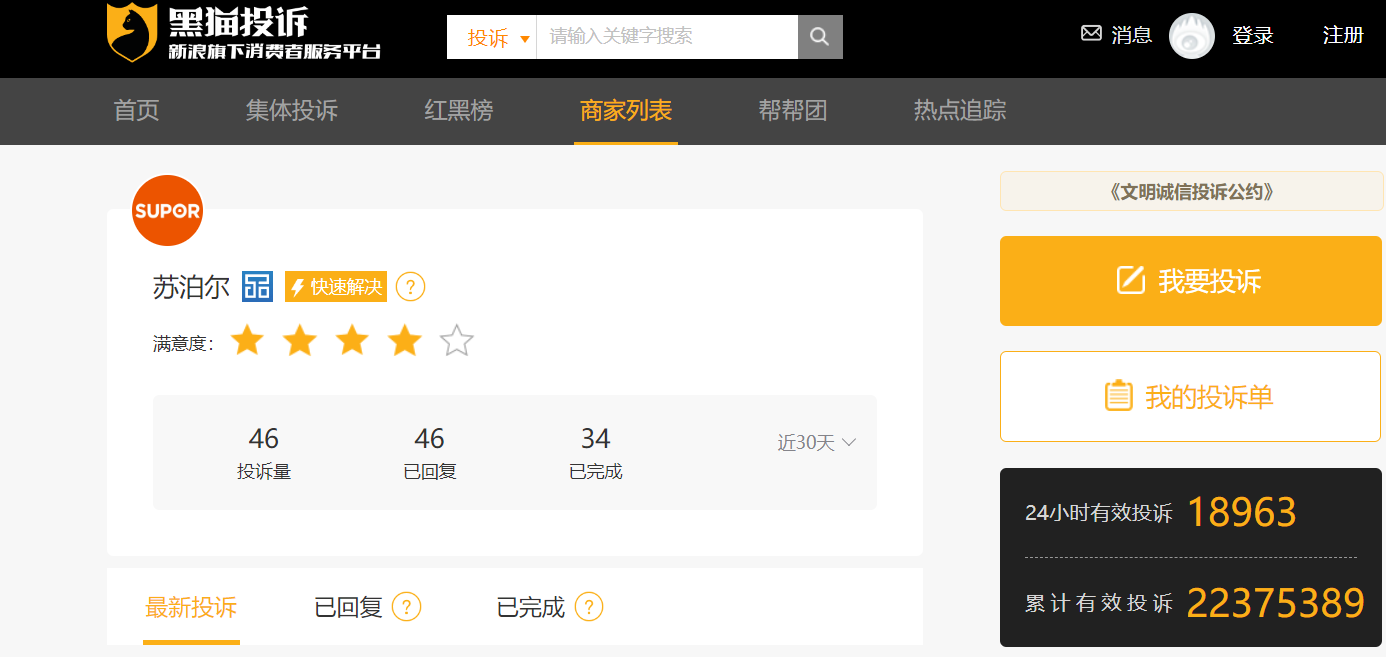This screenshot has height=657, width=1386.
Task: Open 红黑榜 navigation item
Action: [x=459, y=111]
